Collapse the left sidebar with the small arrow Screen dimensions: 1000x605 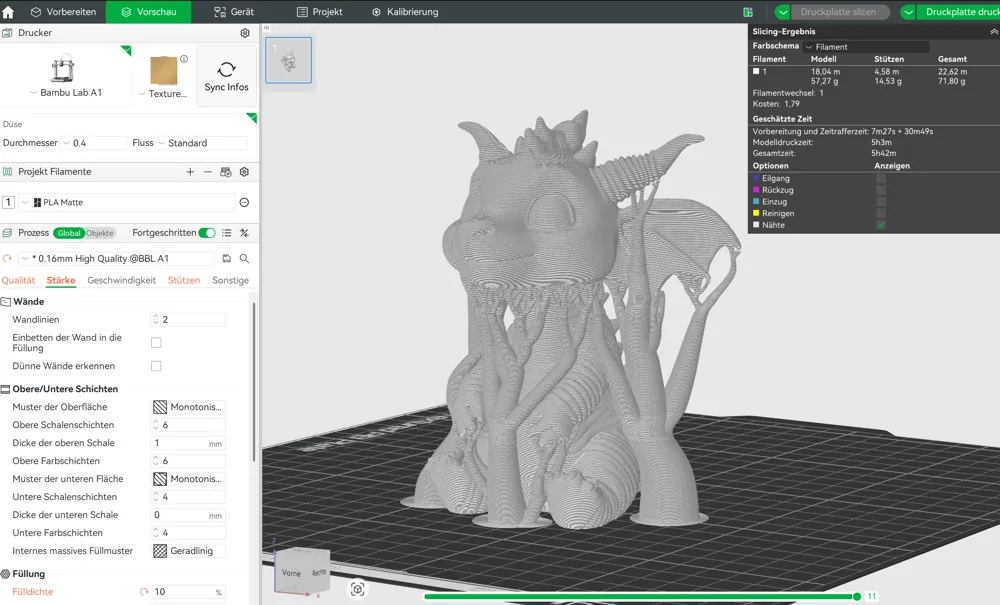coord(267,27)
